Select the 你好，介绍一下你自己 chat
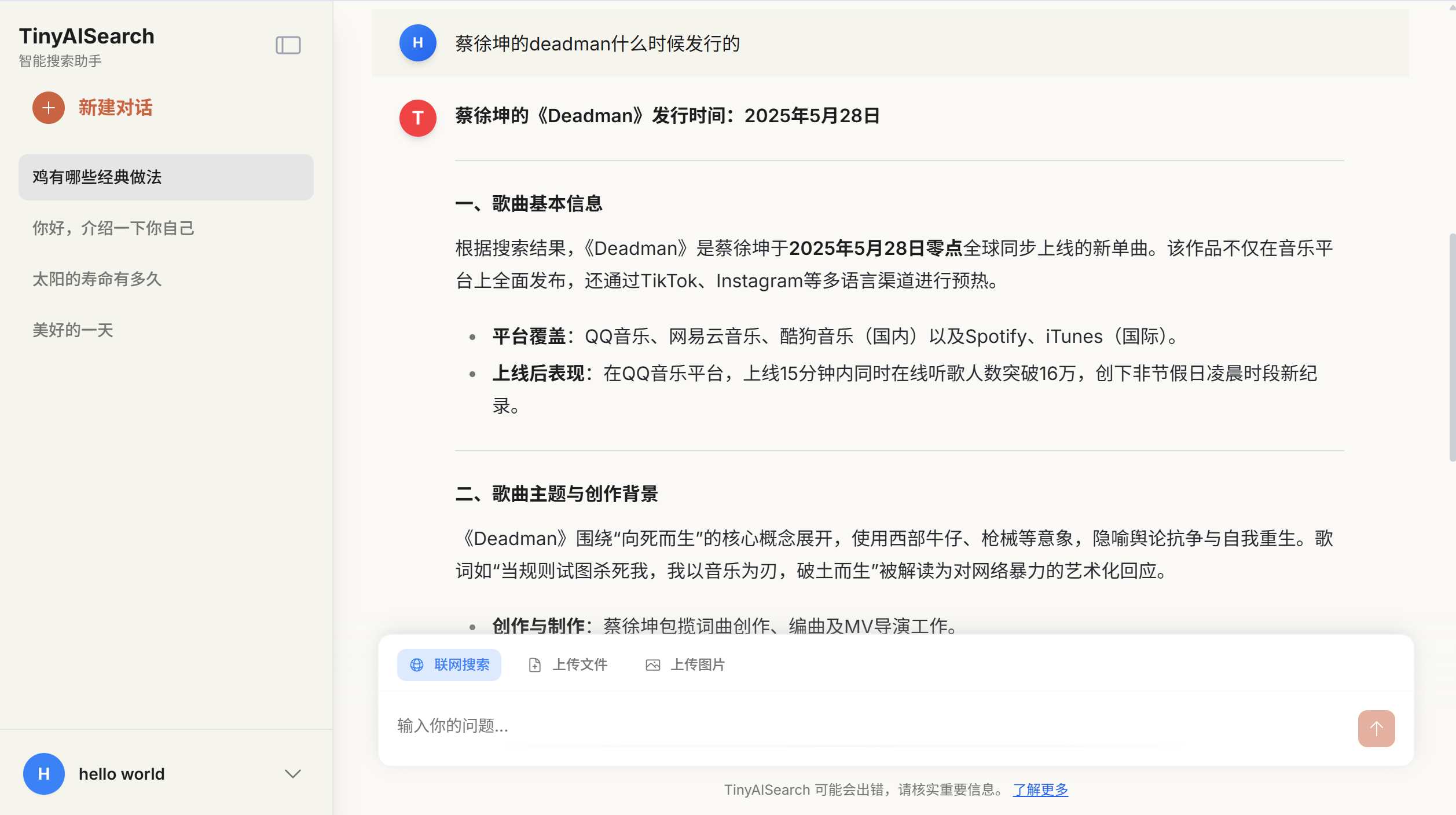Screen dimensions: 1456x815 click(113, 228)
